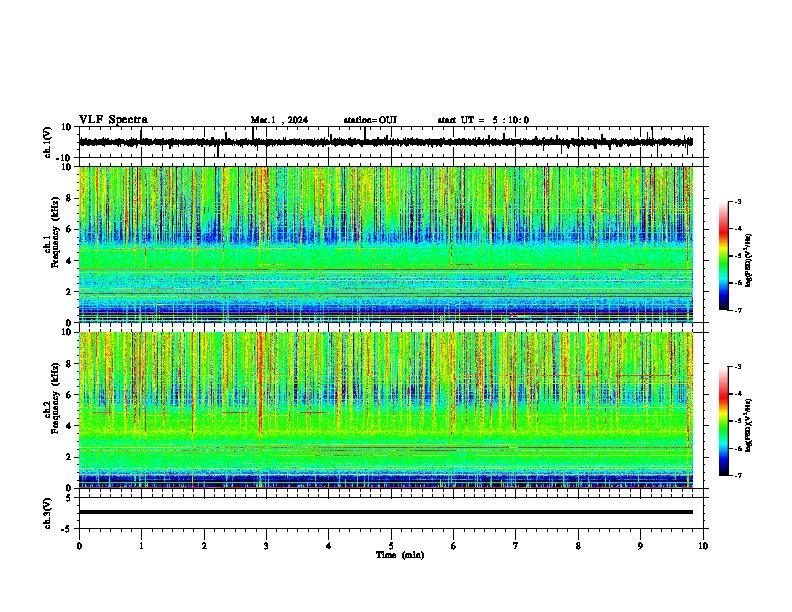The width and height of the screenshot is (792, 612).
Task: Click the ch.2 spectrogram color bar
Action: coord(724,421)
